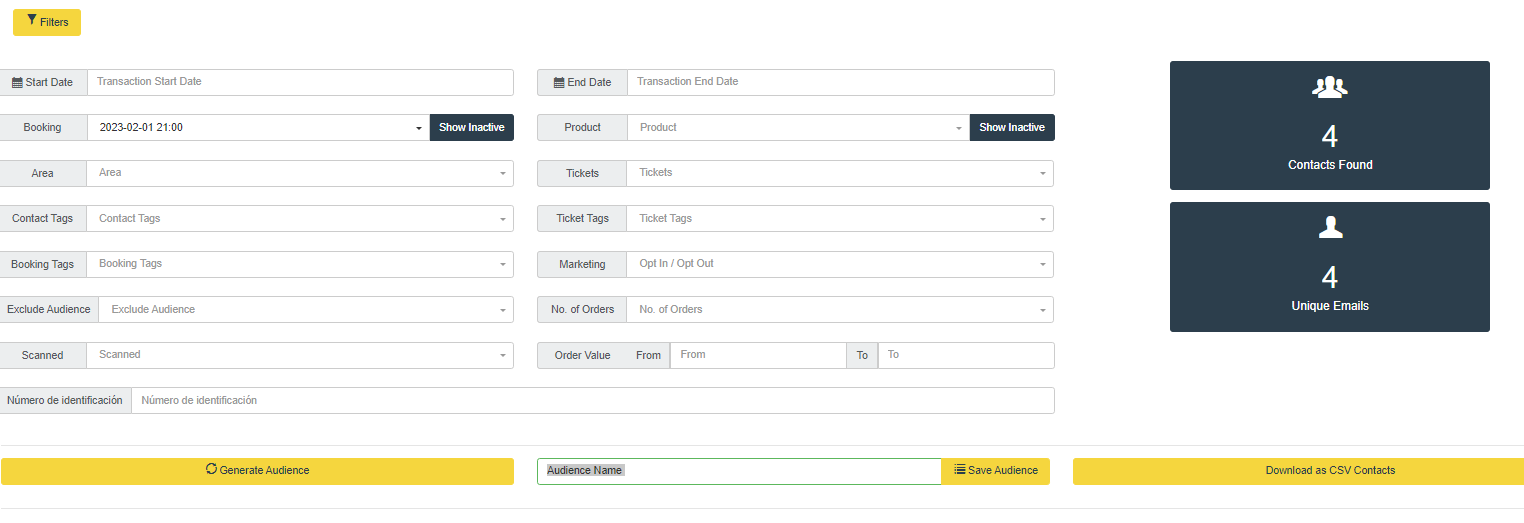Click the Order Value From field

(x=758, y=355)
